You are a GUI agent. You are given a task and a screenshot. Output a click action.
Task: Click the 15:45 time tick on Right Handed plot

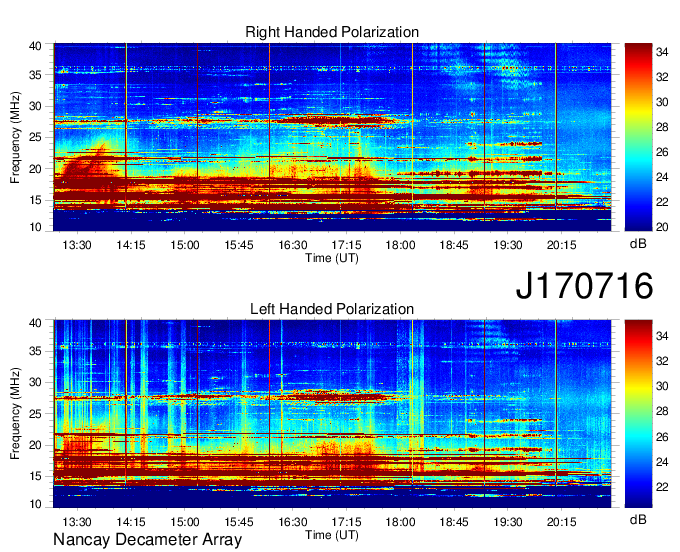pyautogui.click(x=239, y=245)
